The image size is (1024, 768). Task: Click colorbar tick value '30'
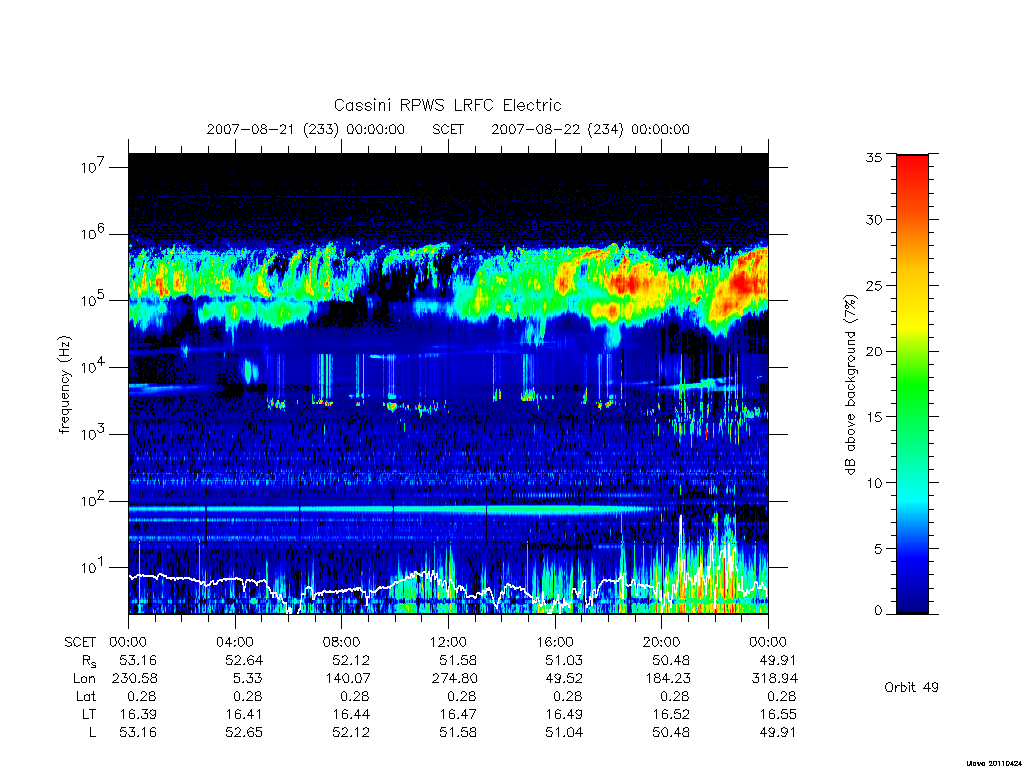coord(873,219)
